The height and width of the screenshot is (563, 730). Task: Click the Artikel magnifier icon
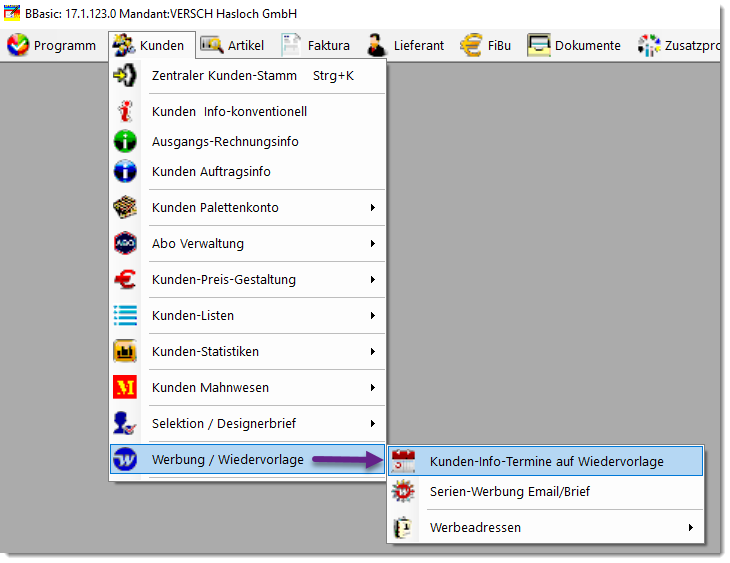tap(212, 45)
